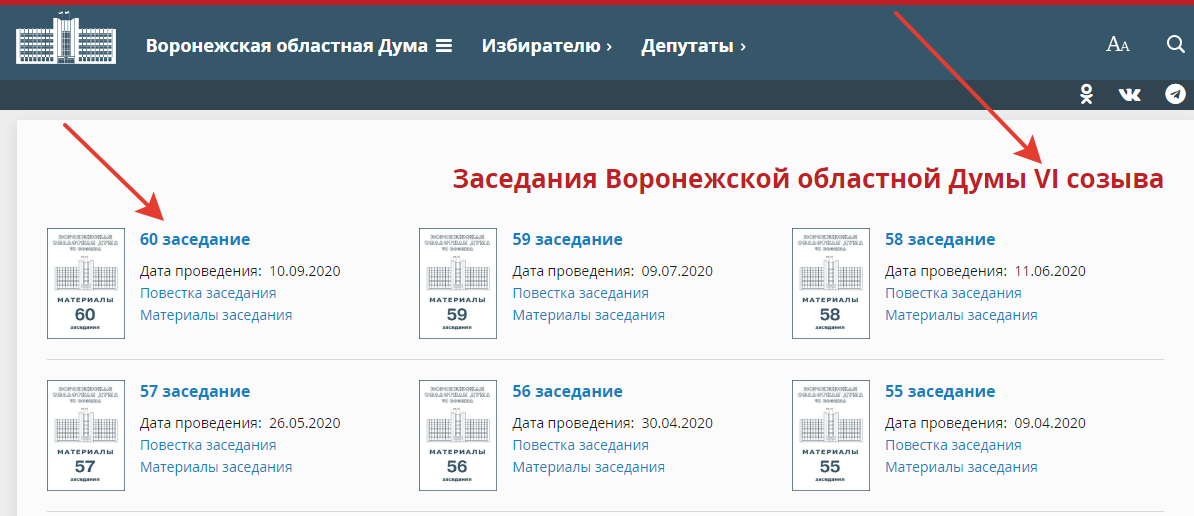
Task: Open Материалы заседания for session 58
Action: tap(961, 315)
